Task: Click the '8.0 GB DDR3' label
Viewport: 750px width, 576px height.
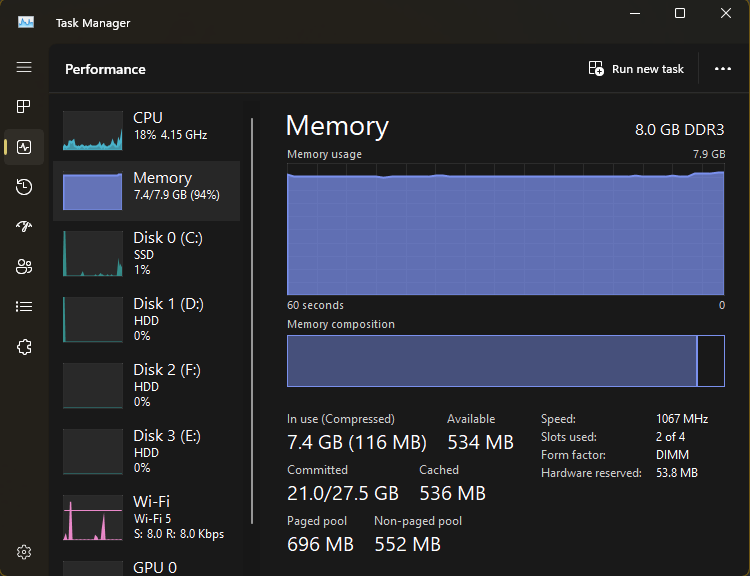Action: tap(679, 130)
